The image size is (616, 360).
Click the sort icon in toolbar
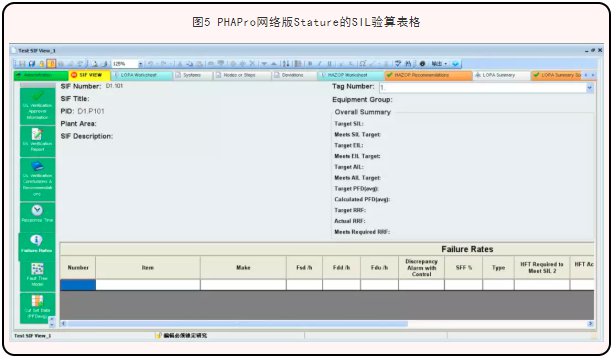pyautogui.click(x=286, y=64)
